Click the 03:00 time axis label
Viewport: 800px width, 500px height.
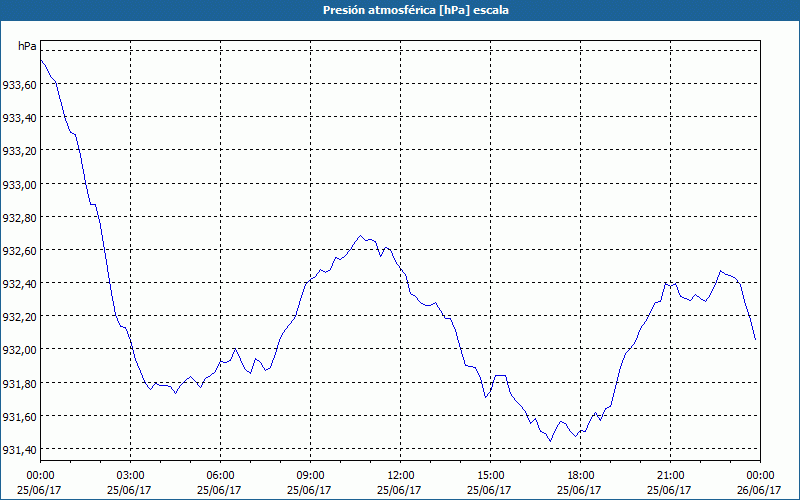[x=130, y=476]
